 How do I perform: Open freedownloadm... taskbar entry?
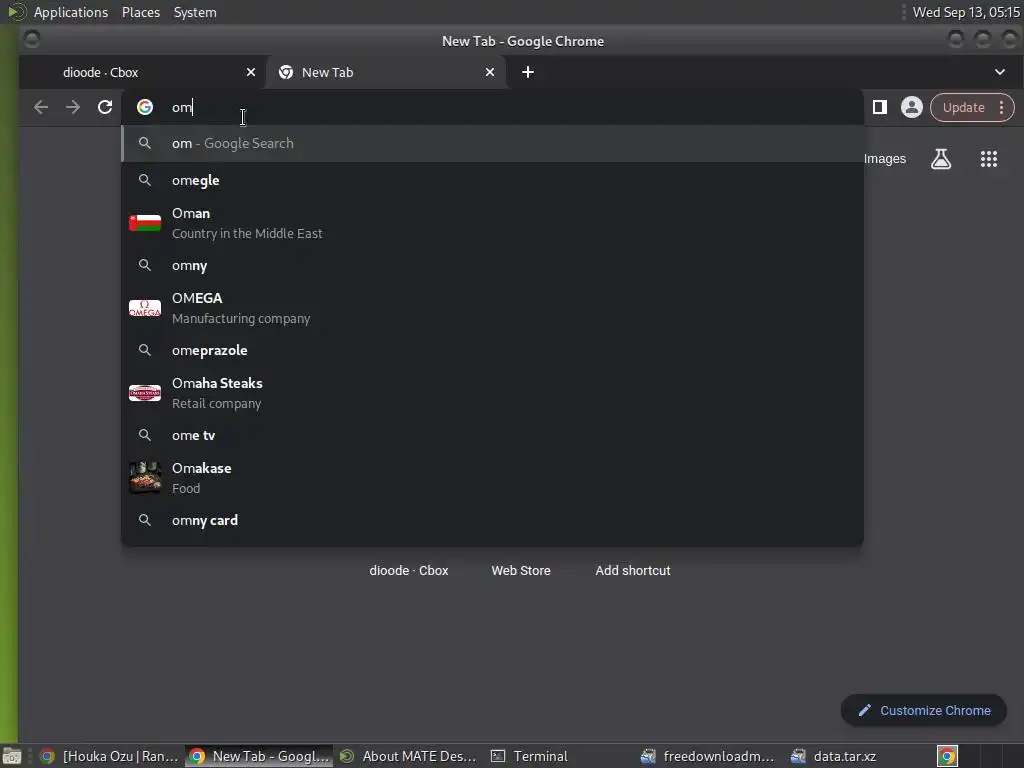click(708, 756)
